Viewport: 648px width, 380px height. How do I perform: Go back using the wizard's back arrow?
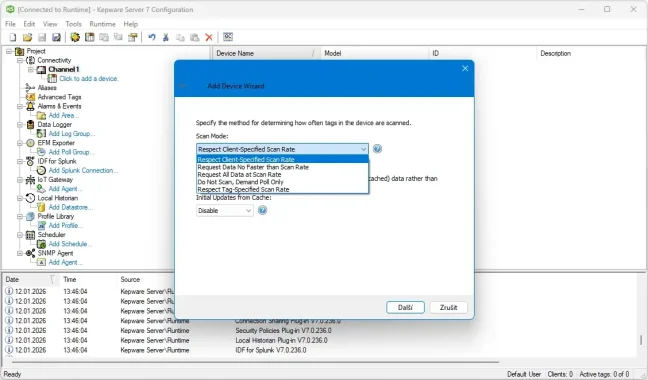pyautogui.click(x=183, y=86)
